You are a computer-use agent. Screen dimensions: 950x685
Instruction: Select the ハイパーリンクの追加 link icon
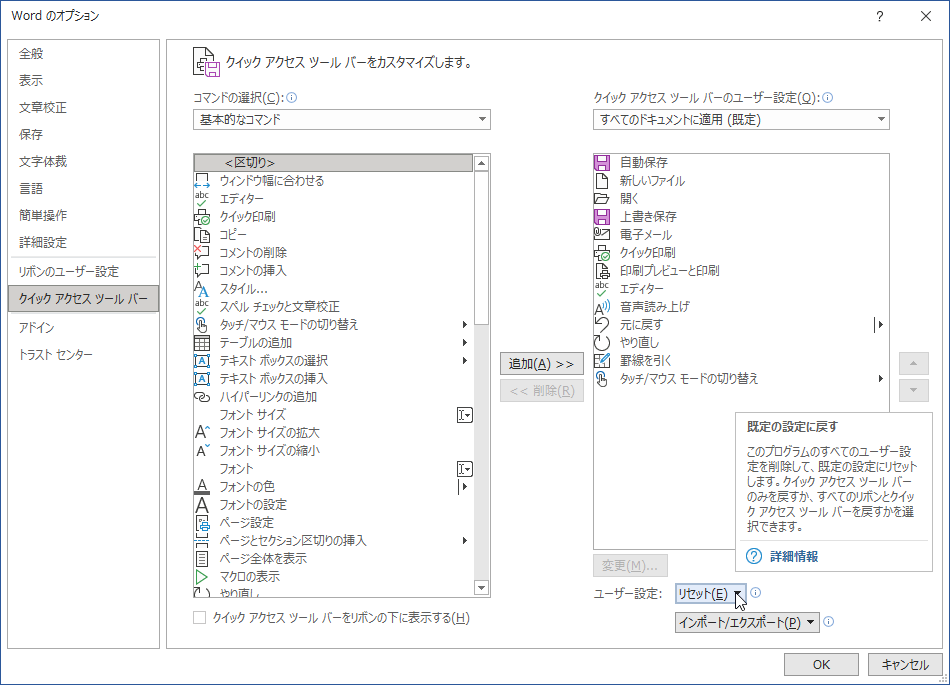click(x=202, y=397)
